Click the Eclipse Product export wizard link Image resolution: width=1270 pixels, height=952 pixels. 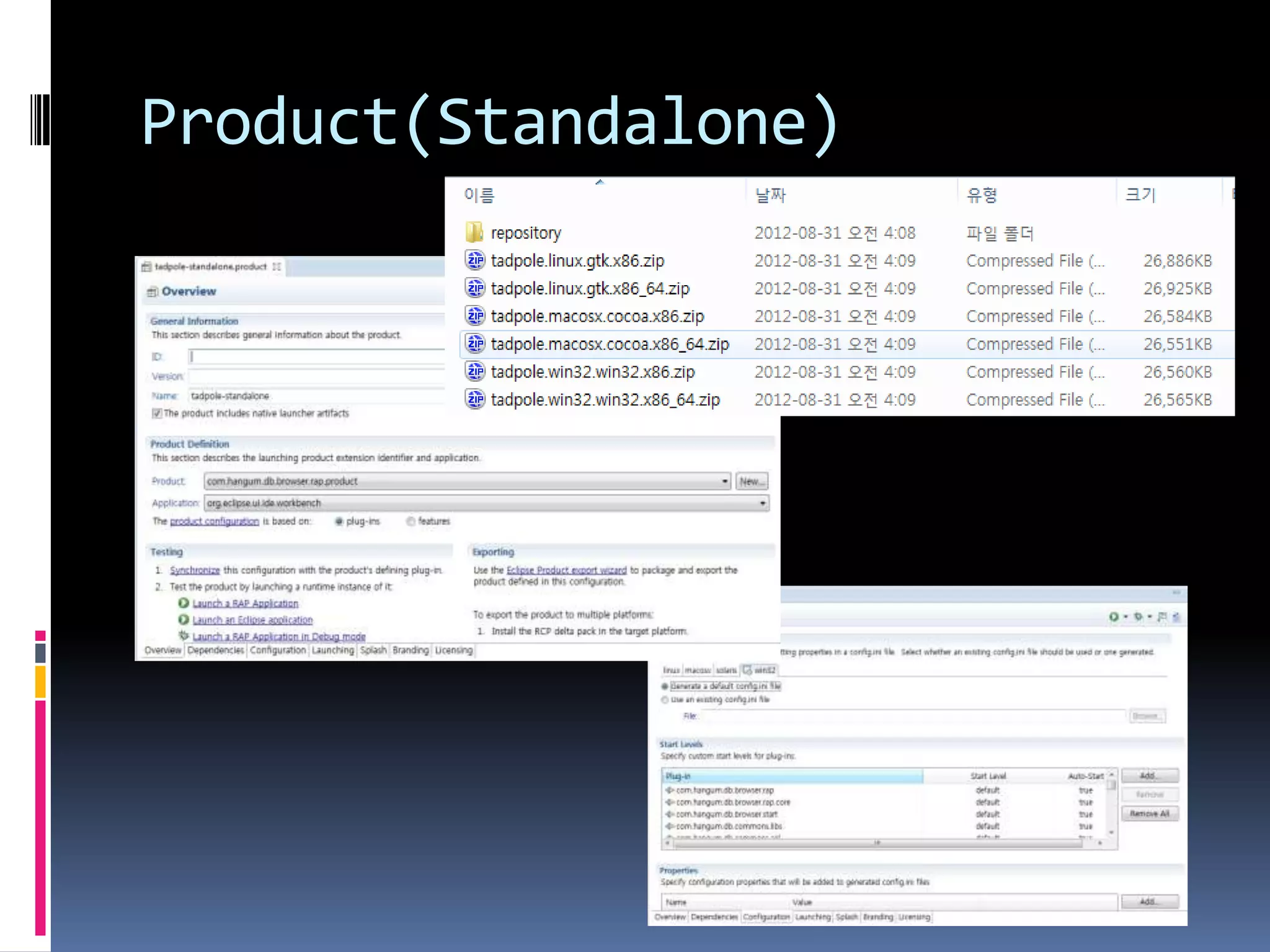(x=566, y=570)
